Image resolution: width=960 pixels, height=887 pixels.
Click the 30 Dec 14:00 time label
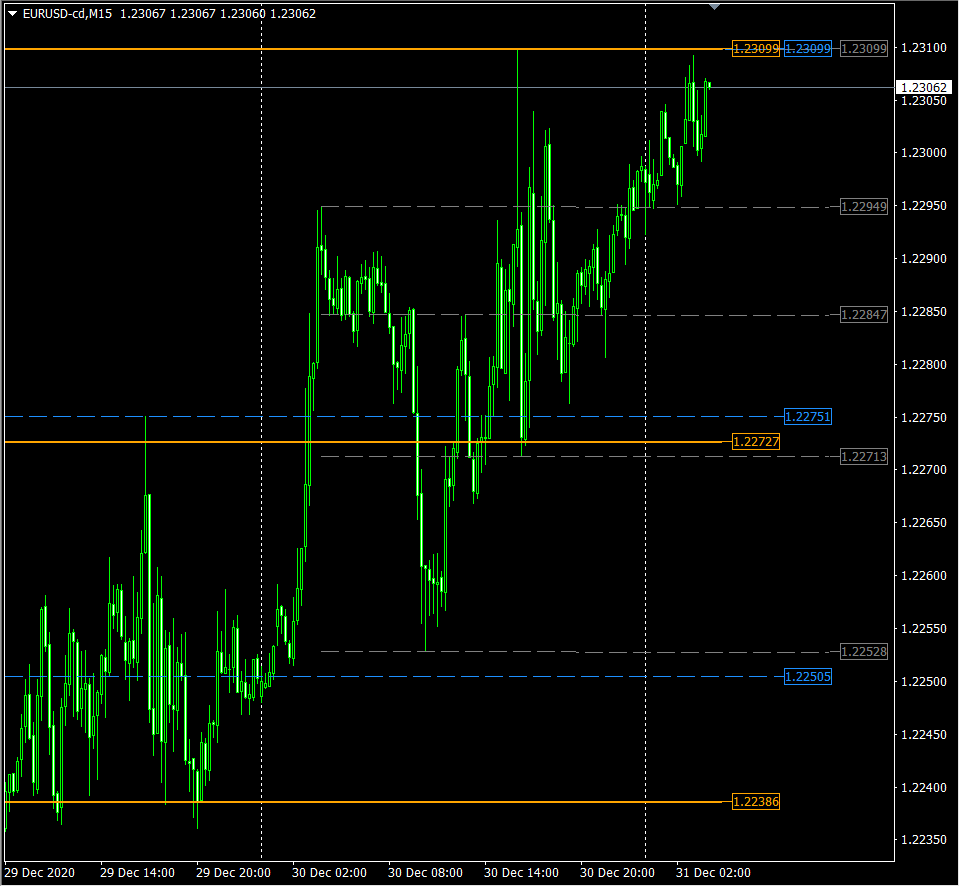(x=522, y=874)
